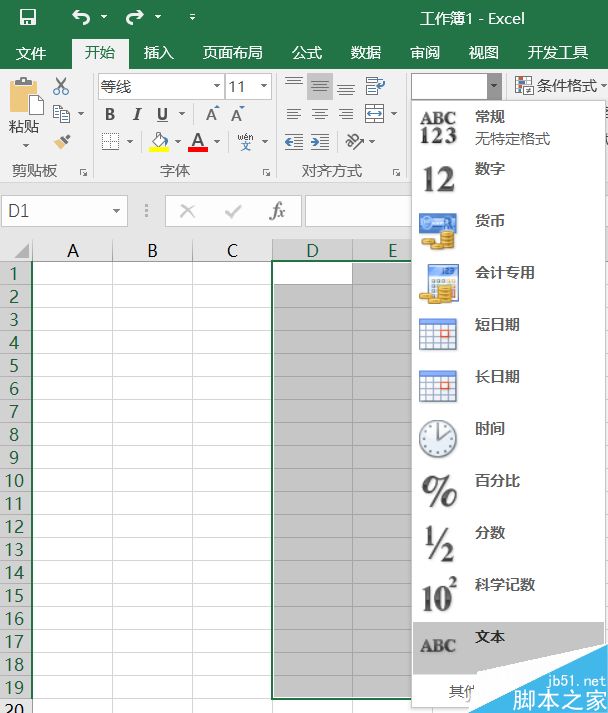
Task: Open the Name Box dropdown next to D1
Action: [x=116, y=211]
